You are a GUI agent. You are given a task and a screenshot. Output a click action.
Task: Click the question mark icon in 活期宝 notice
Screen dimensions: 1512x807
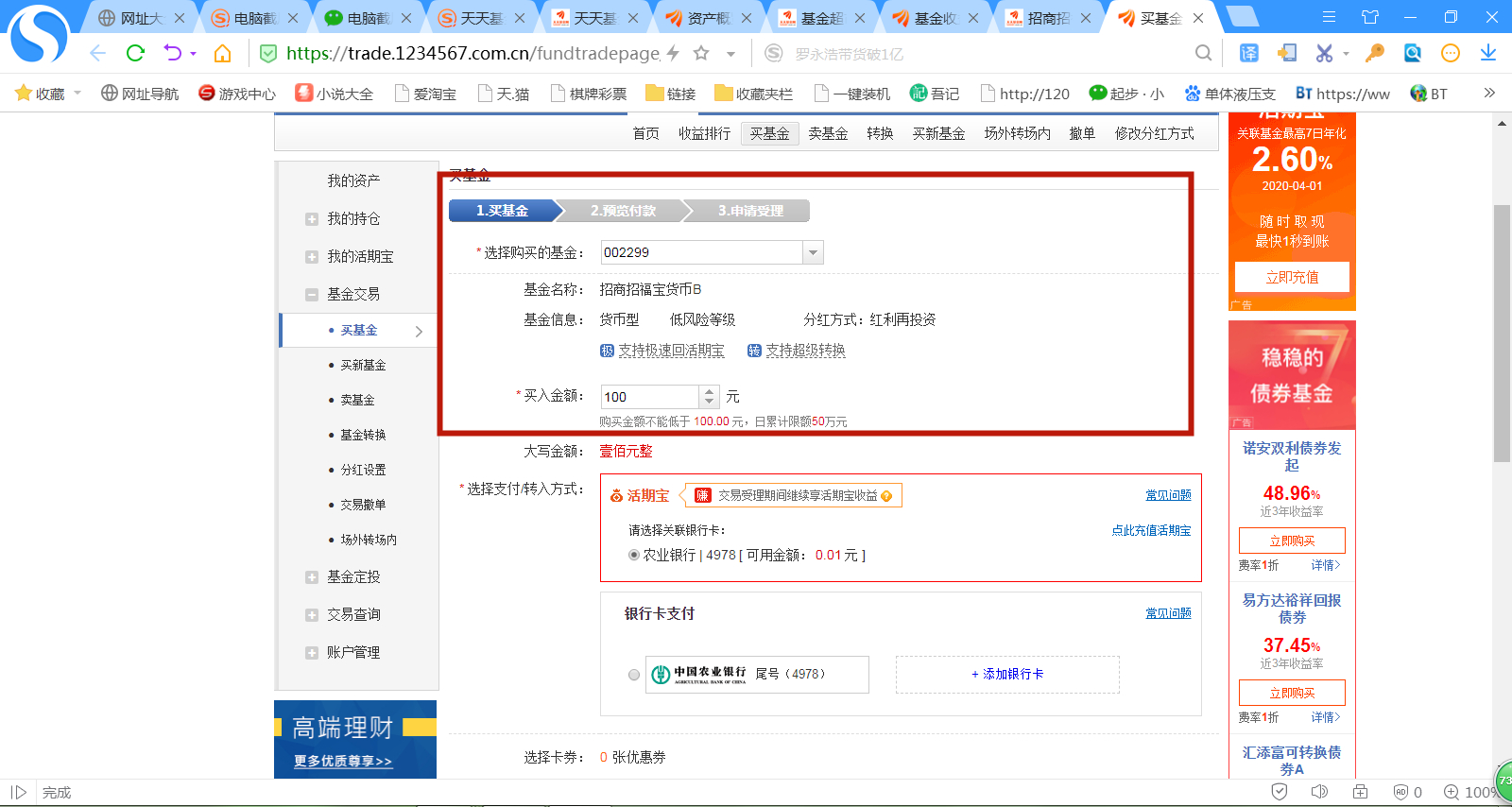(x=886, y=496)
